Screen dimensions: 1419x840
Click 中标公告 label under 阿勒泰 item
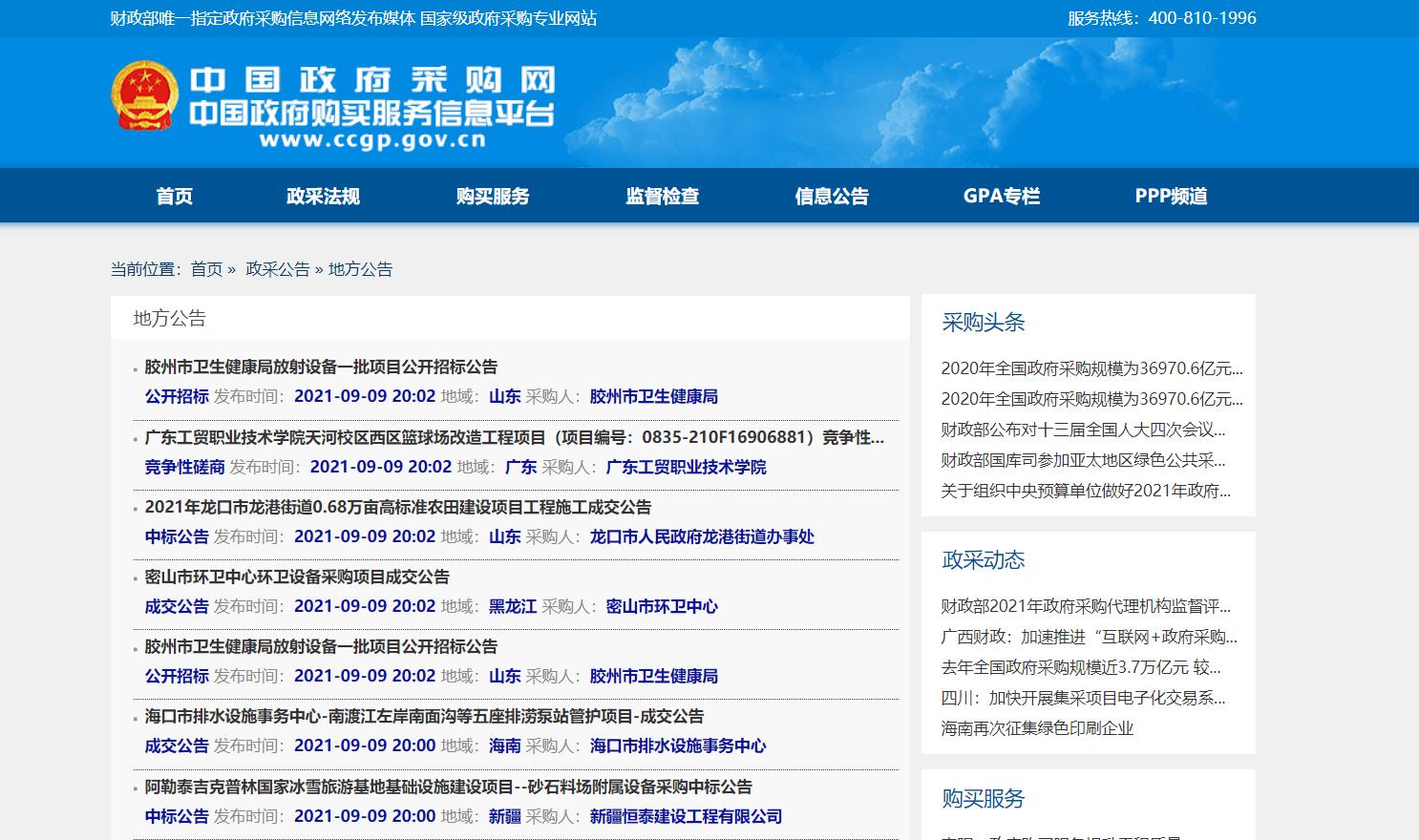[177, 816]
